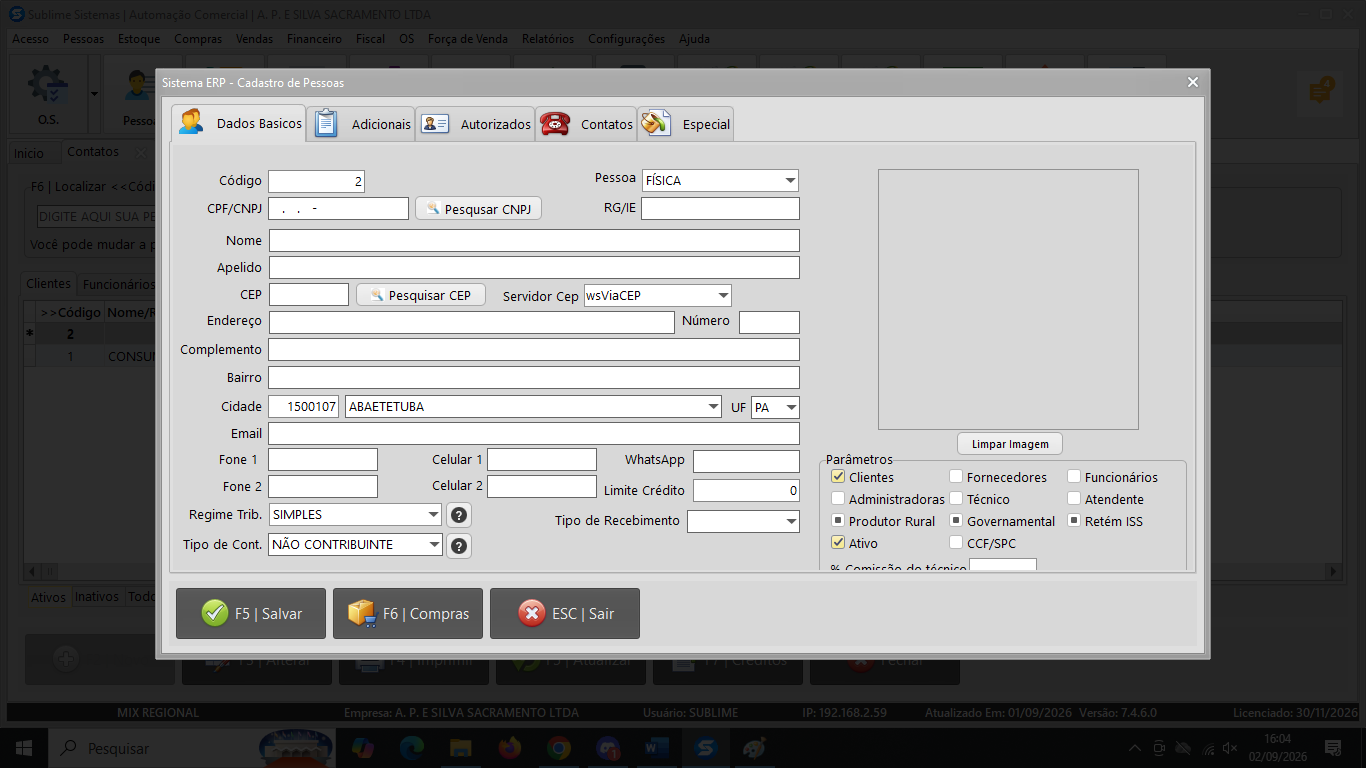1366x768 pixels.
Task: Open Microsoft Edge from the taskbar
Action: coord(411,748)
